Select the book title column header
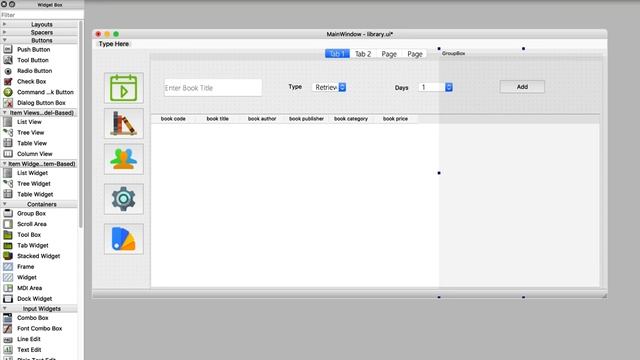Viewport: 640px width, 360px height. [218, 119]
